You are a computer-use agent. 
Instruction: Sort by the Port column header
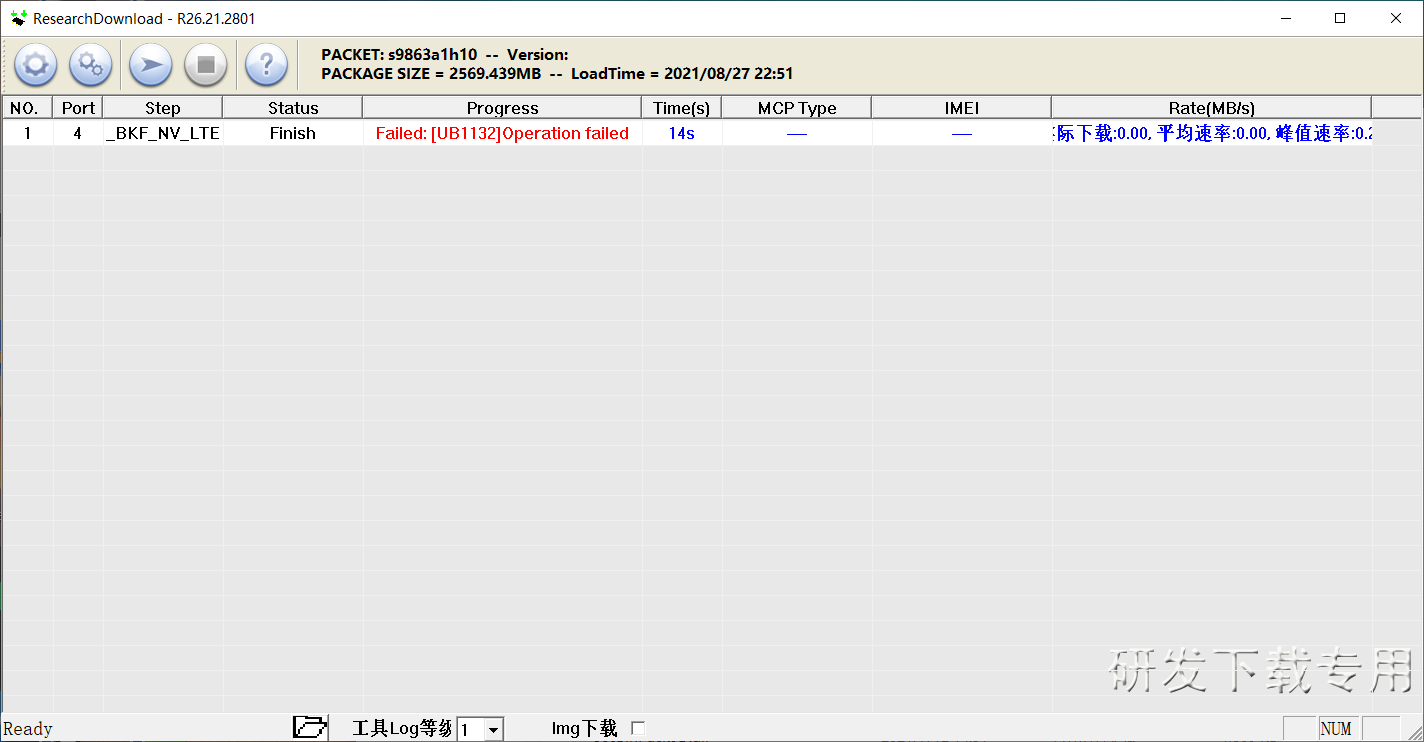click(x=78, y=108)
